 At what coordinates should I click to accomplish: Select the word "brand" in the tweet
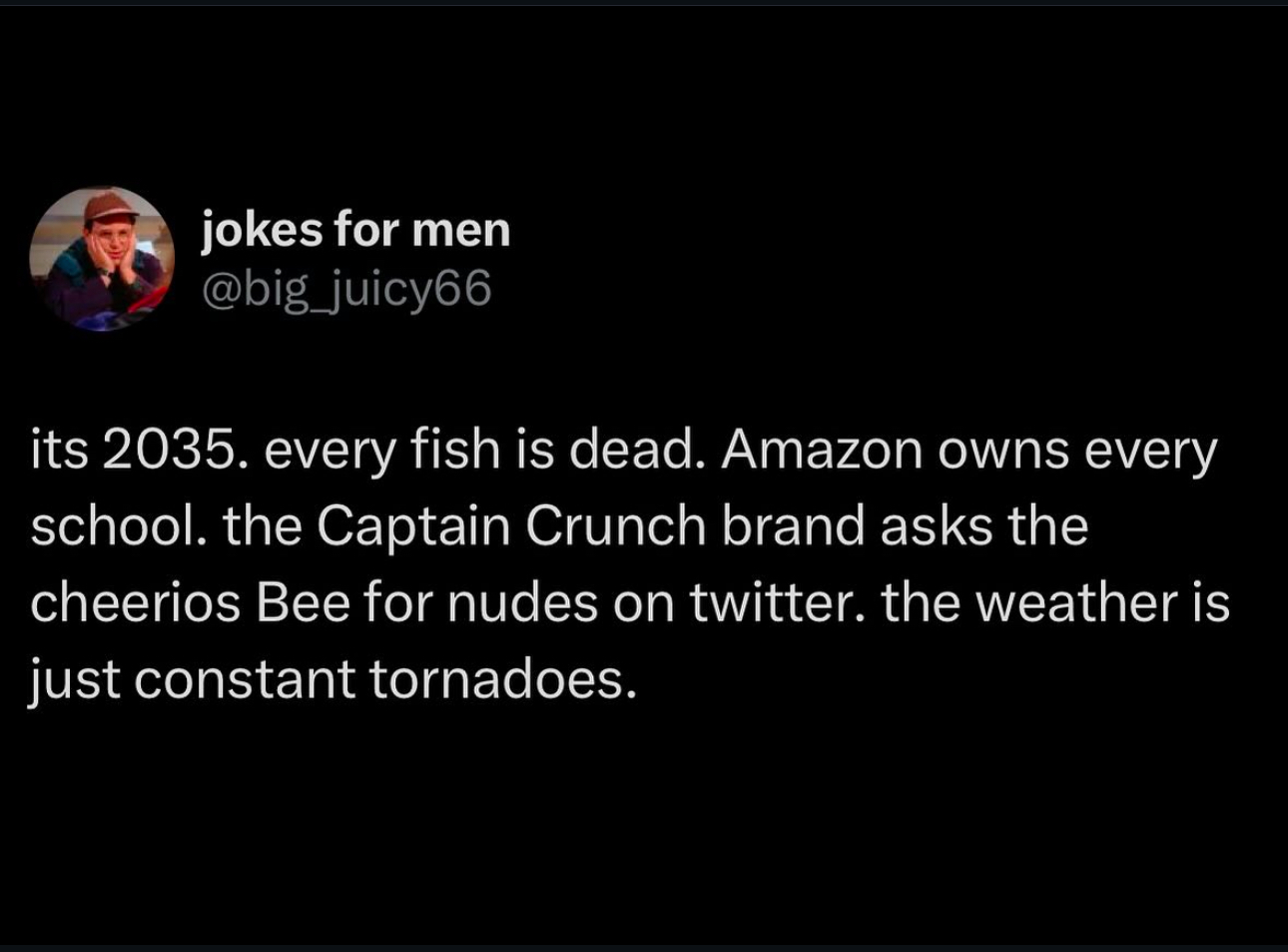tap(793, 525)
